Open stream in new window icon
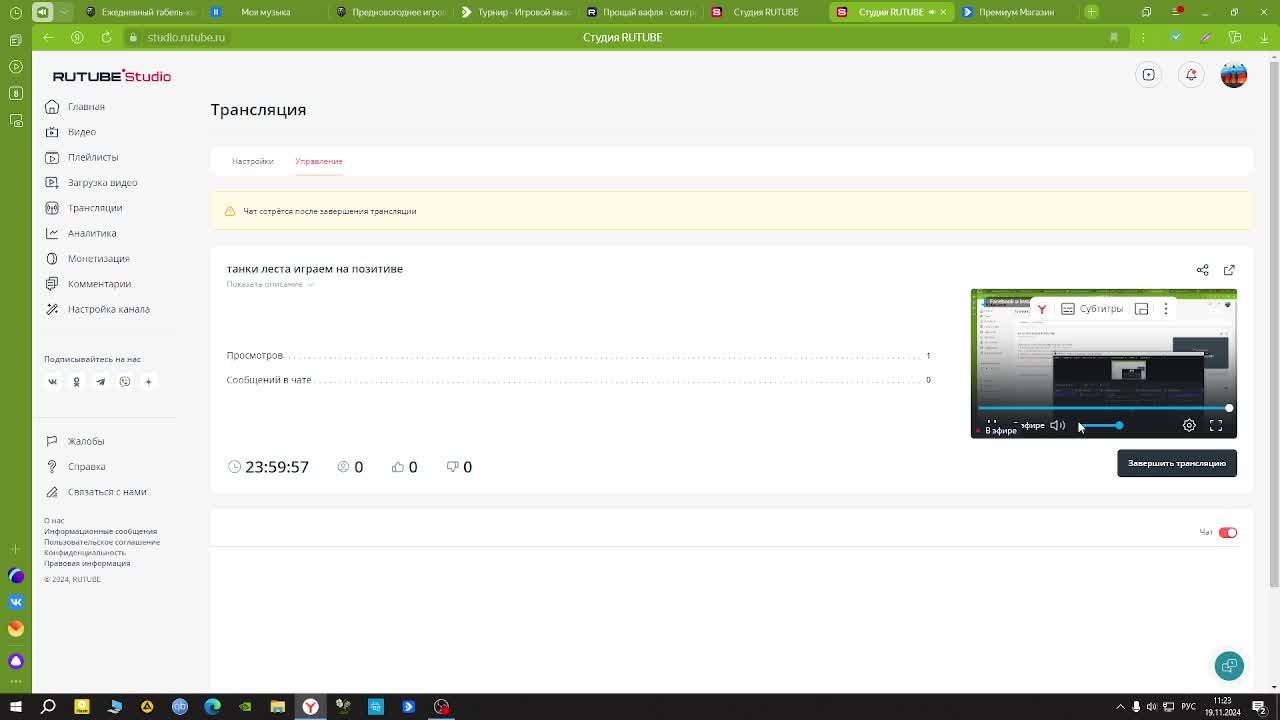1280x720 pixels. [1229, 270]
